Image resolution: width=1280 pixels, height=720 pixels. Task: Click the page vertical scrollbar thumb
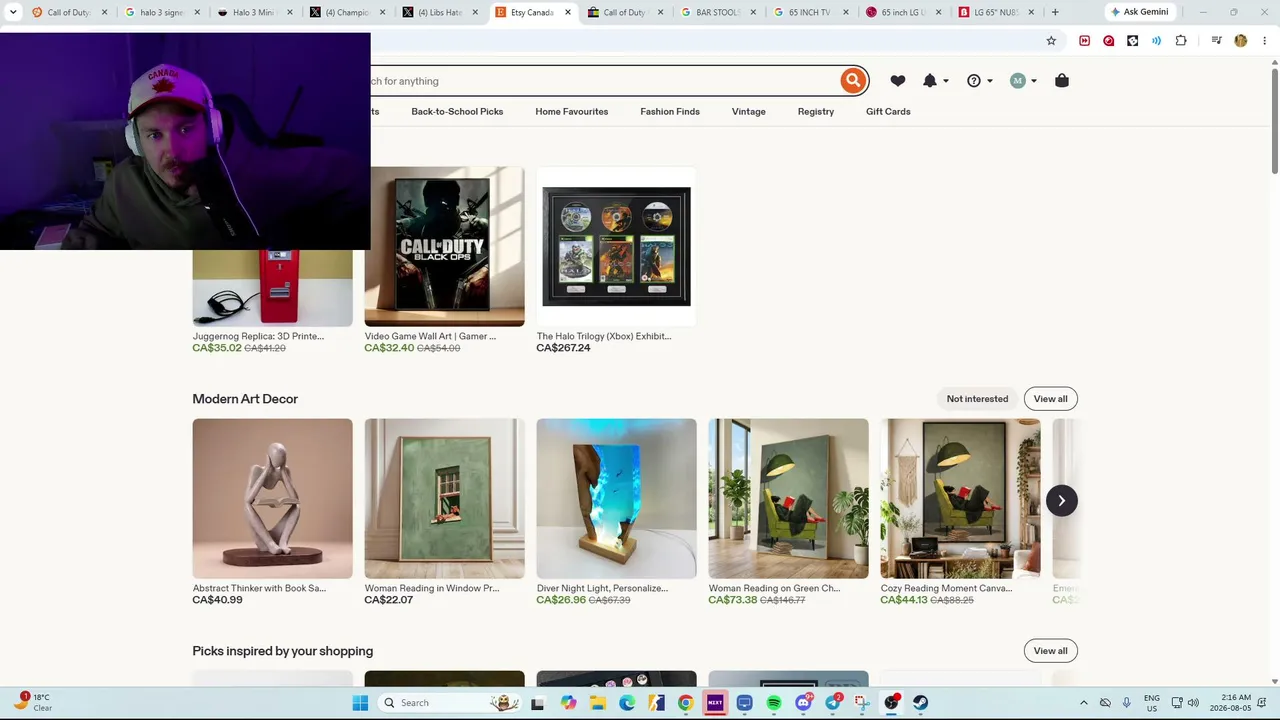1275,120
